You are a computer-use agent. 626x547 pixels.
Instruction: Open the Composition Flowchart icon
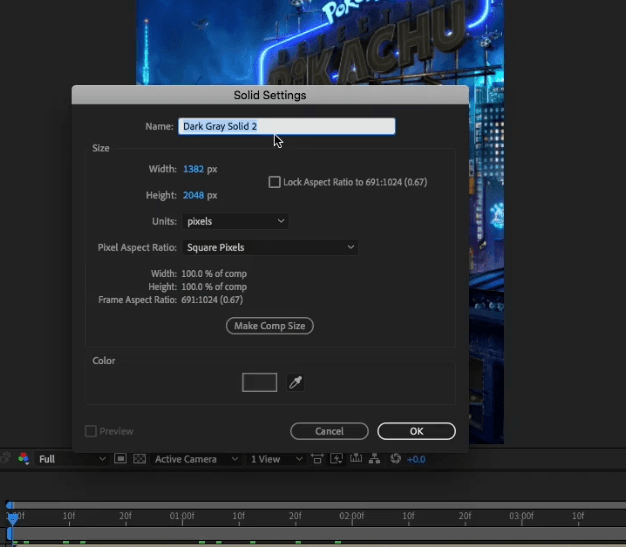[x=374, y=459]
